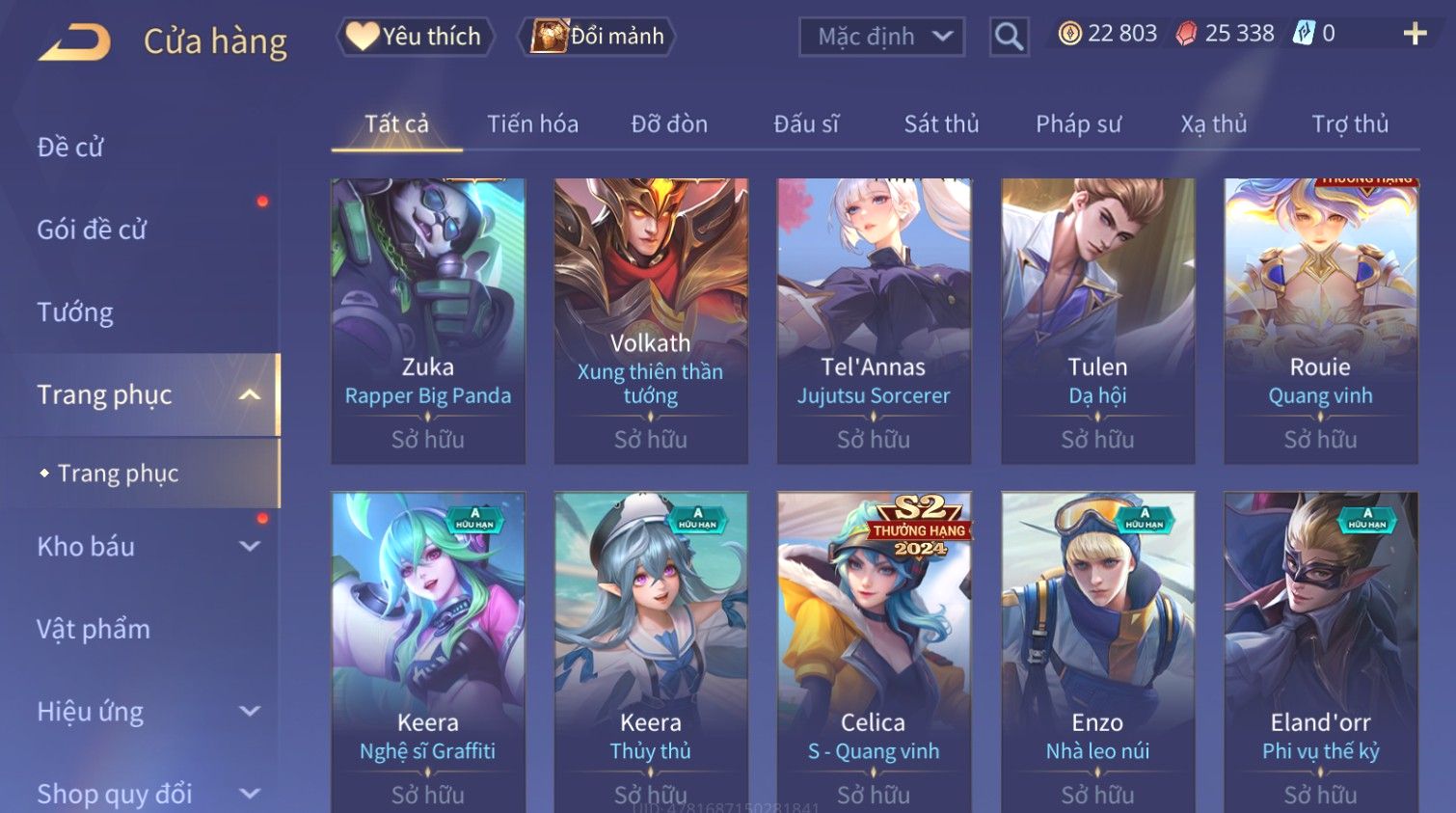This screenshot has width=1456, height=813.
Task: Click the blue voucher currency icon
Action: point(1304,34)
